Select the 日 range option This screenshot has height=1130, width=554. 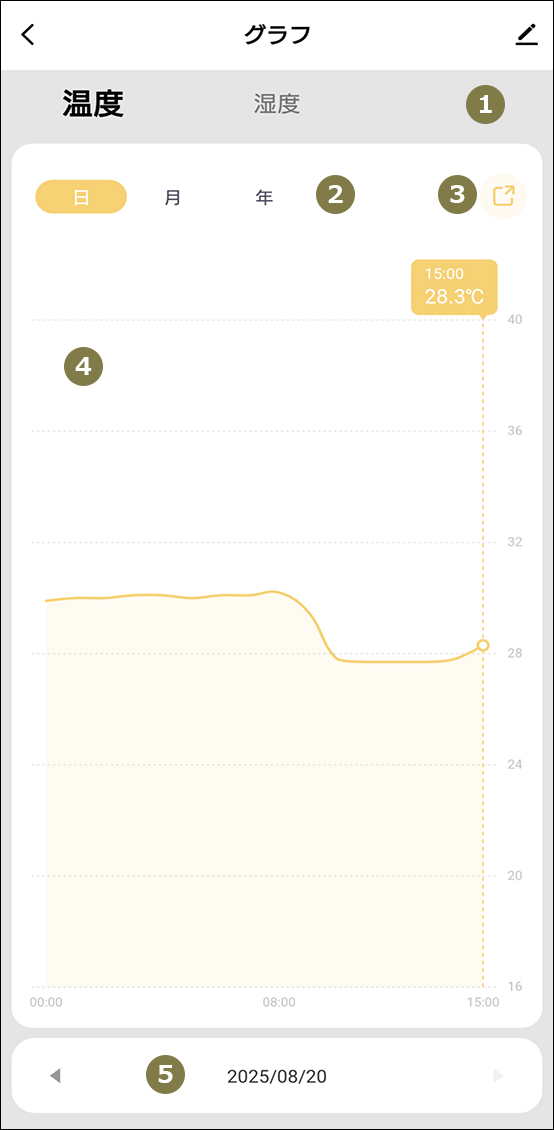(x=81, y=197)
